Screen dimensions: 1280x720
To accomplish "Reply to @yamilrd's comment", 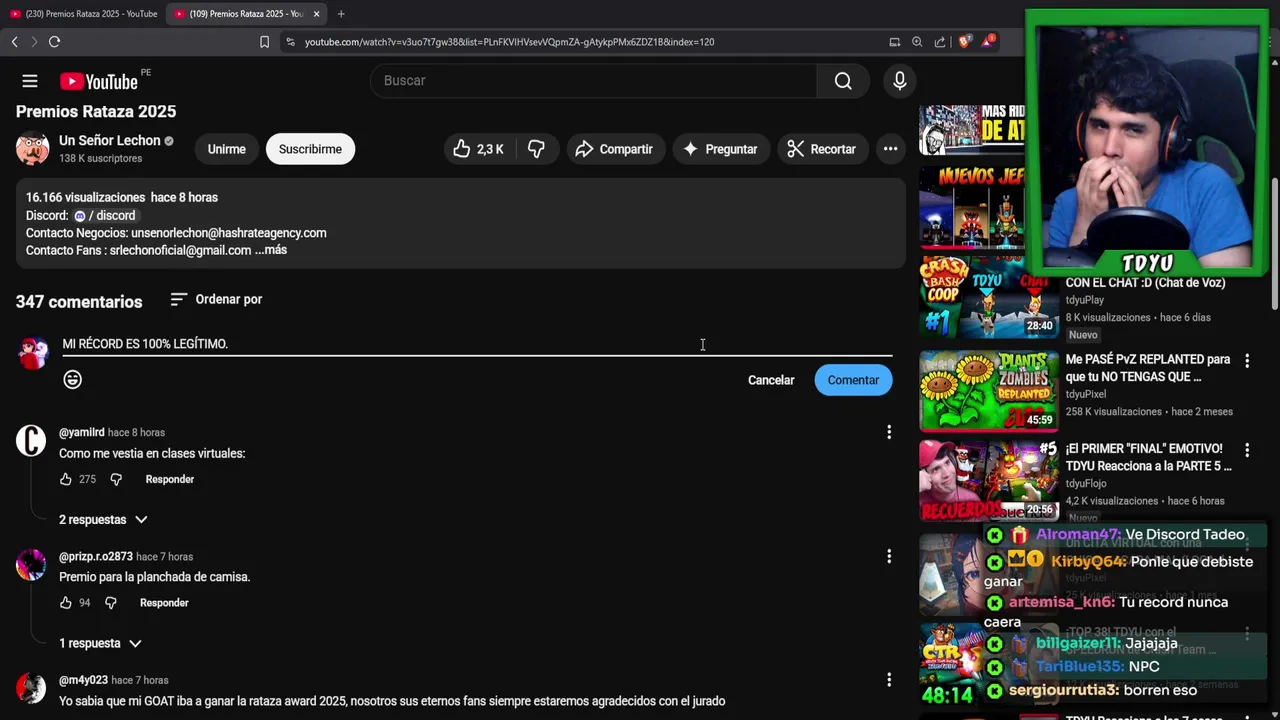I will point(170,479).
